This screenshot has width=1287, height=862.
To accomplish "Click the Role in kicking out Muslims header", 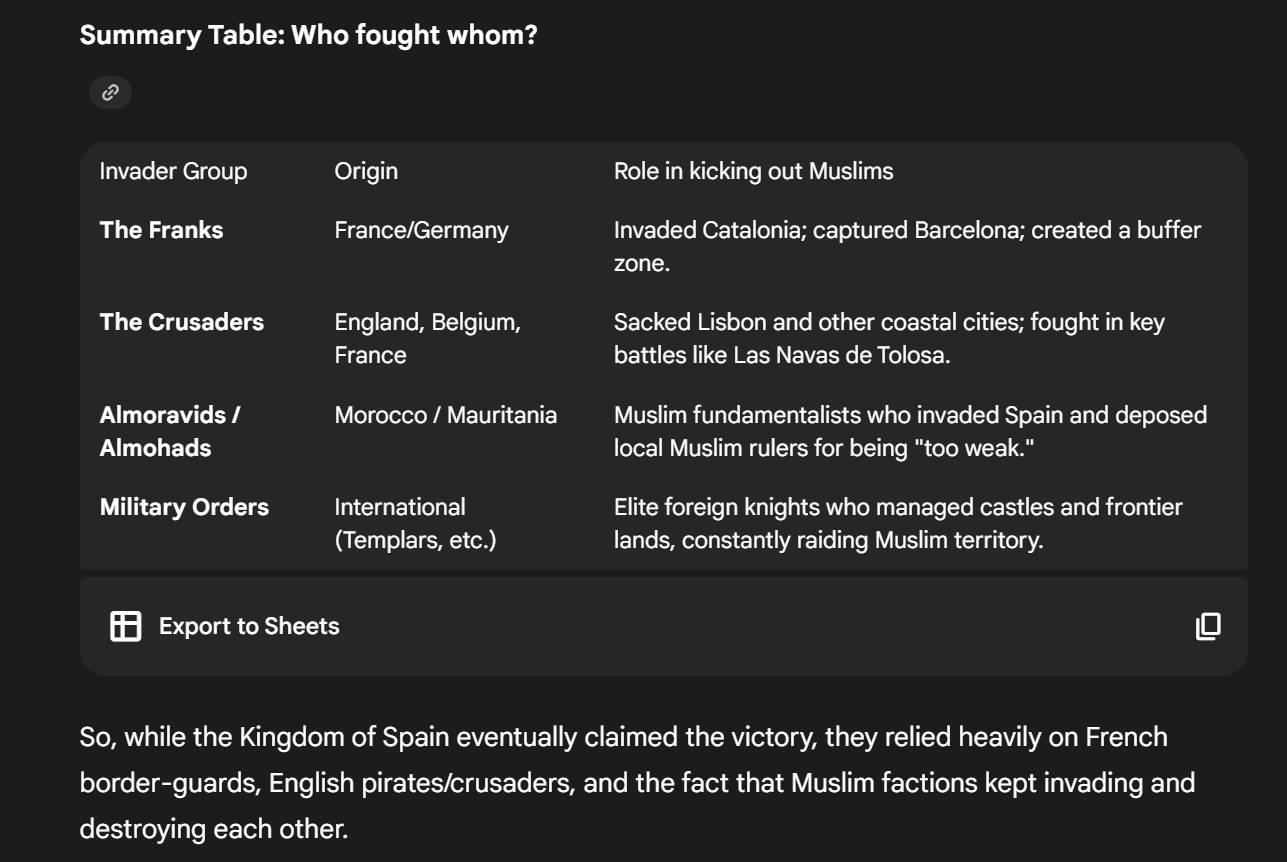I will coord(753,171).
